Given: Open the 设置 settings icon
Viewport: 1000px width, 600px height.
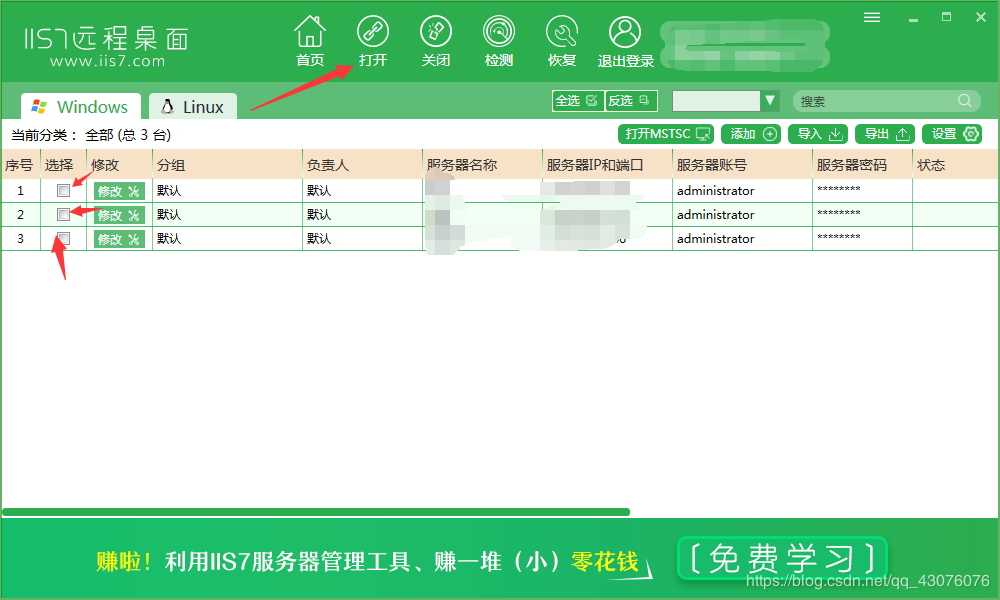Looking at the screenshot, I should pos(951,133).
